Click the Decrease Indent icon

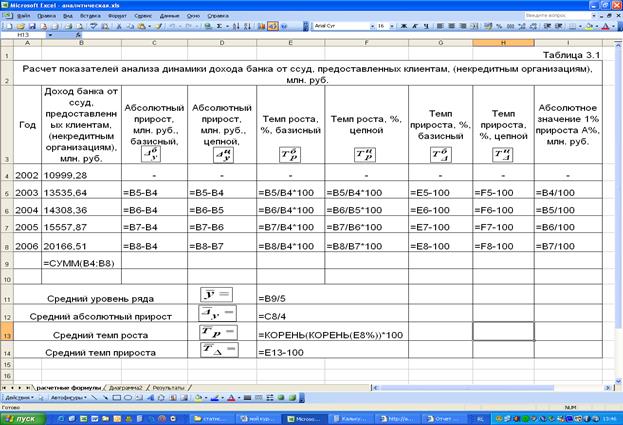[547, 26]
